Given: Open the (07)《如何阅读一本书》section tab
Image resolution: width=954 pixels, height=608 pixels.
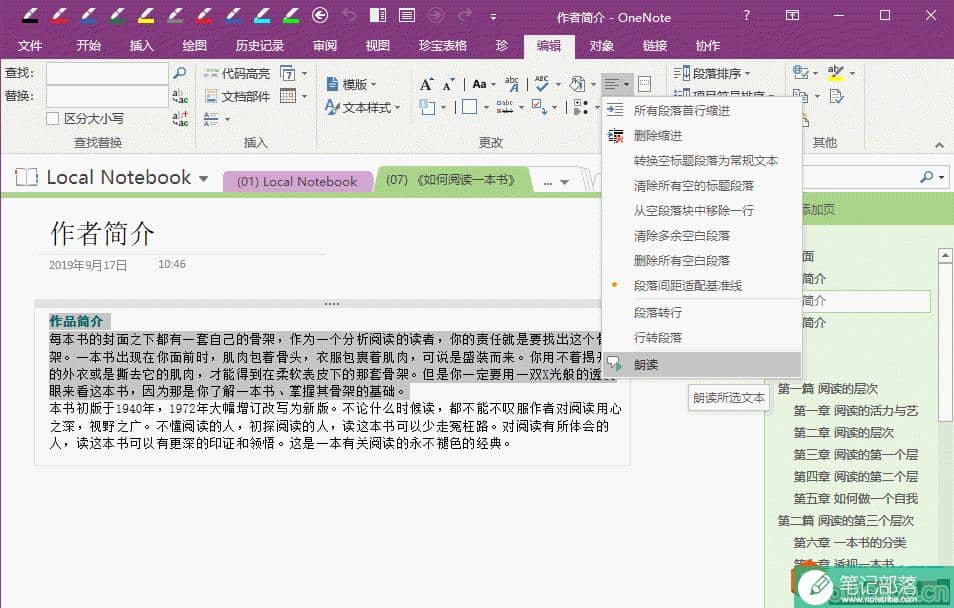Looking at the screenshot, I should click(451, 181).
